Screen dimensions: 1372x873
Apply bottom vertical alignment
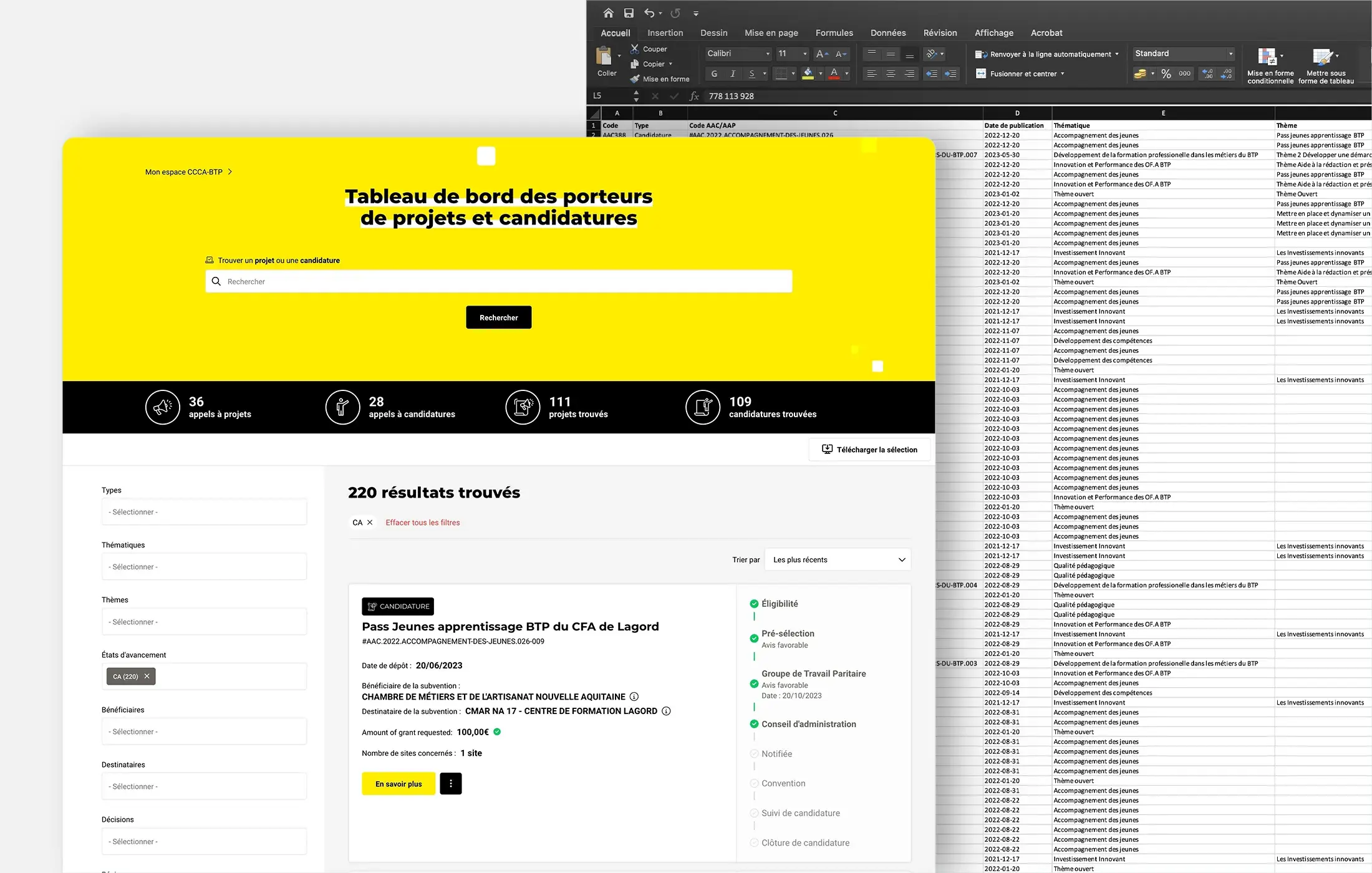910,54
